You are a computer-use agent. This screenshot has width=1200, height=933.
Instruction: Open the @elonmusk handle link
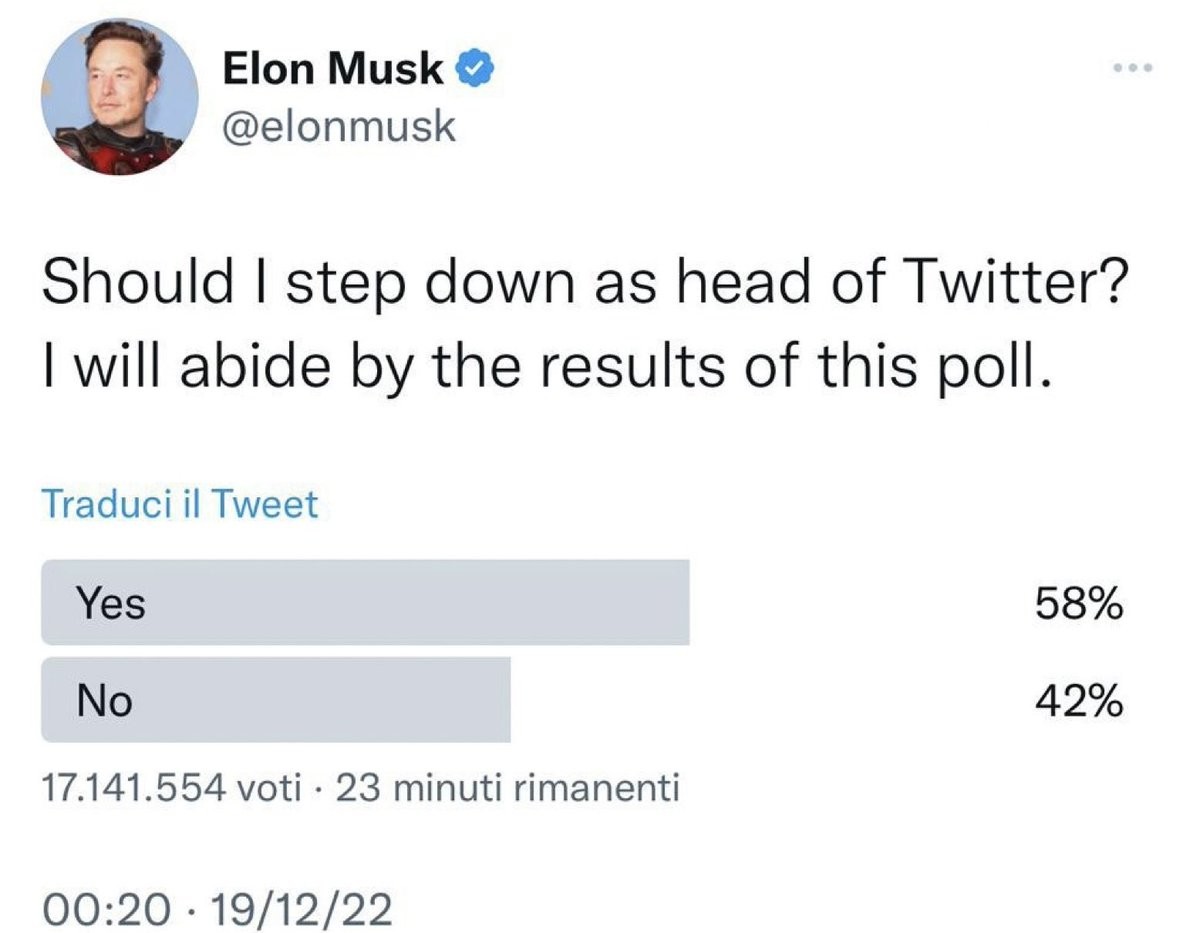click(338, 127)
